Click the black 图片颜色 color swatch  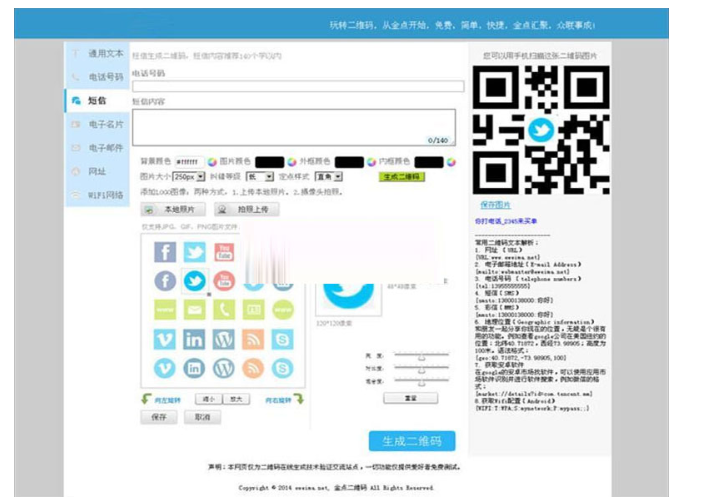(269, 161)
